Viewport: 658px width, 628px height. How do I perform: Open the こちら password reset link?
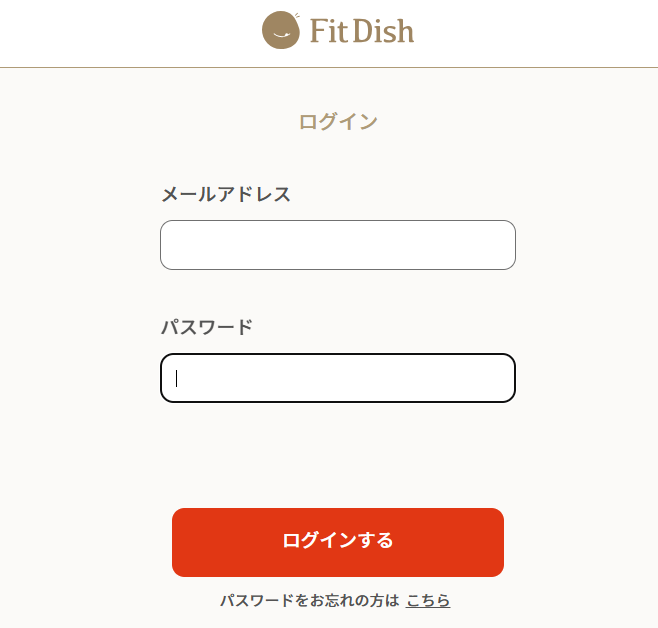[428, 601]
